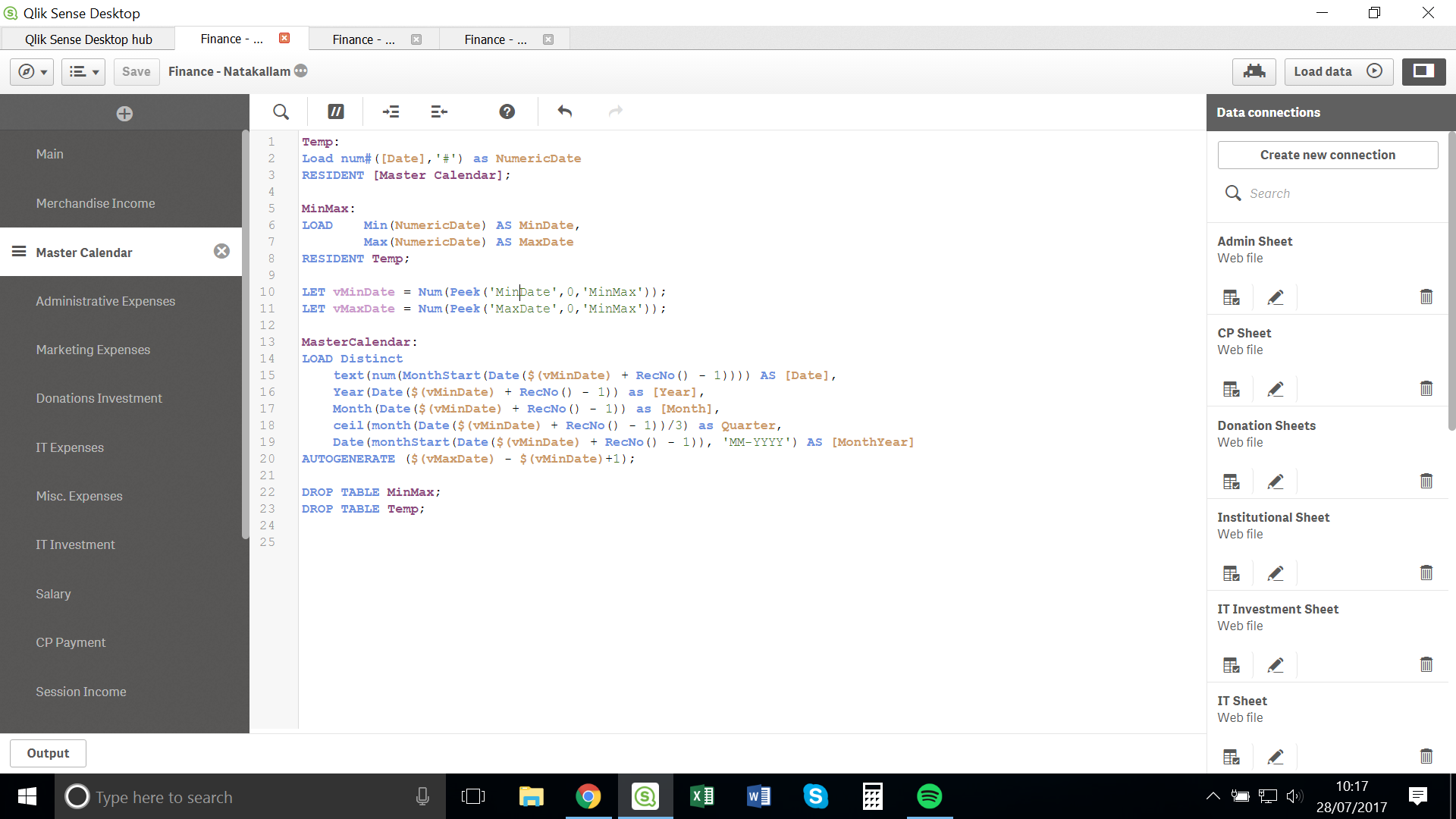Click the outdent icon in editor toolbar
This screenshot has width=1456, height=819.
pyautogui.click(x=439, y=112)
